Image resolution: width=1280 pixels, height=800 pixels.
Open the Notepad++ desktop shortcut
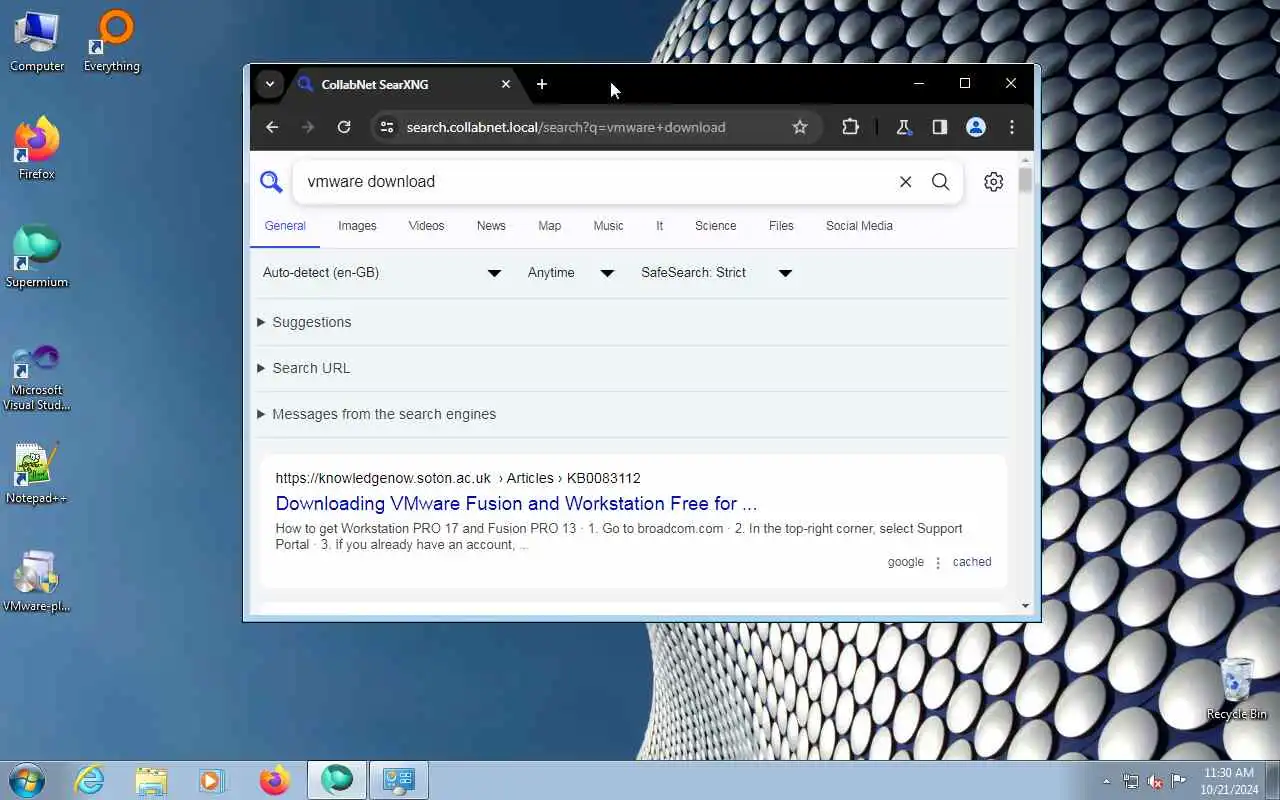pyautogui.click(x=37, y=473)
